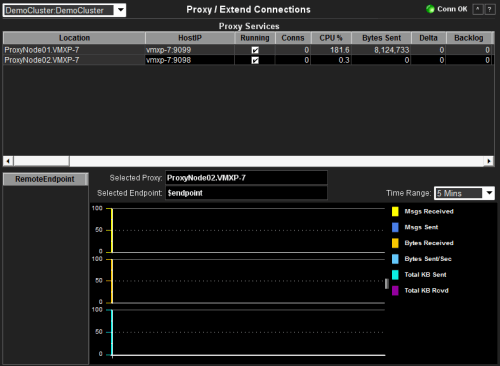Click the chart's vertical scroll handle

click(x=387, y=284)
